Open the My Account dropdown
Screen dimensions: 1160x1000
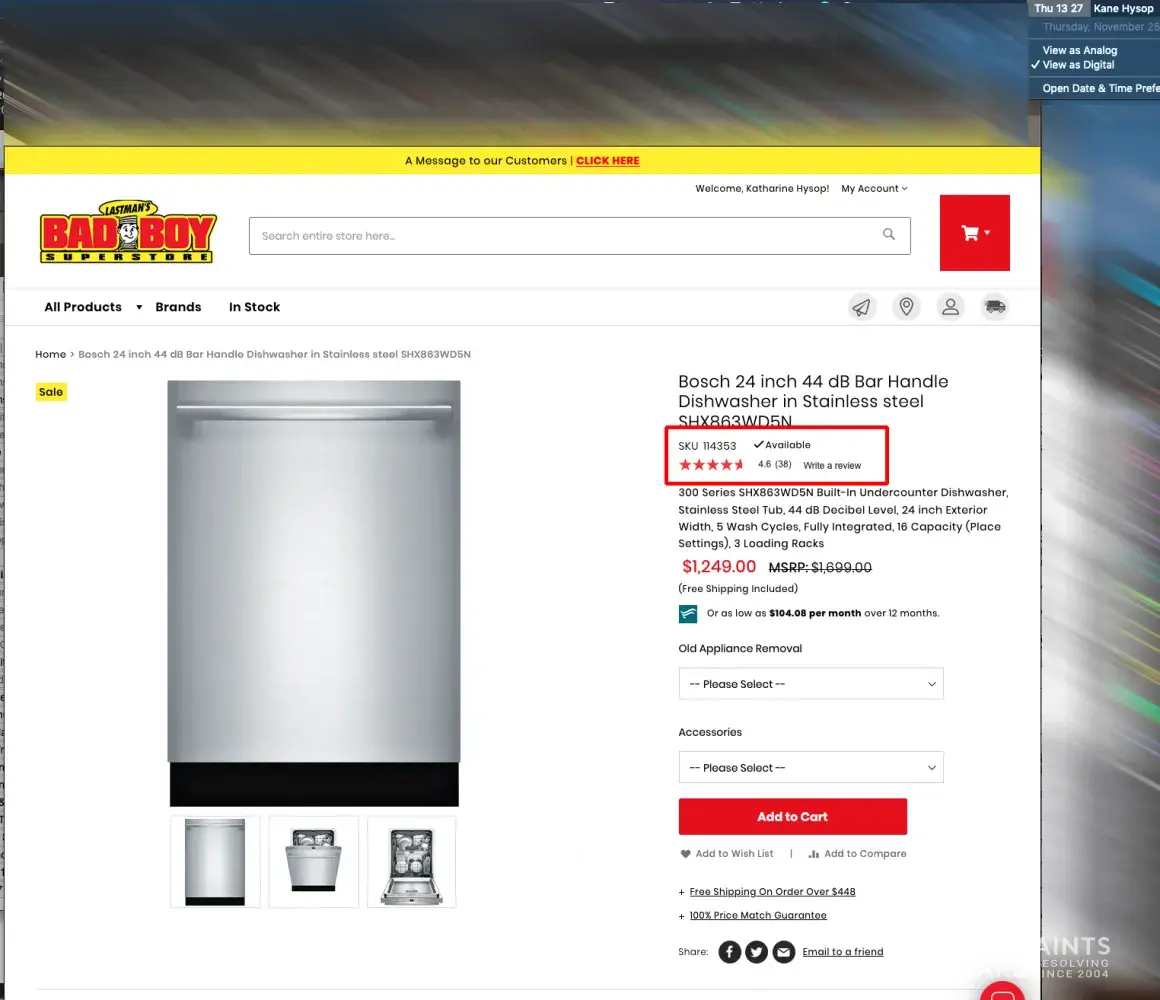tap(874, 189)
